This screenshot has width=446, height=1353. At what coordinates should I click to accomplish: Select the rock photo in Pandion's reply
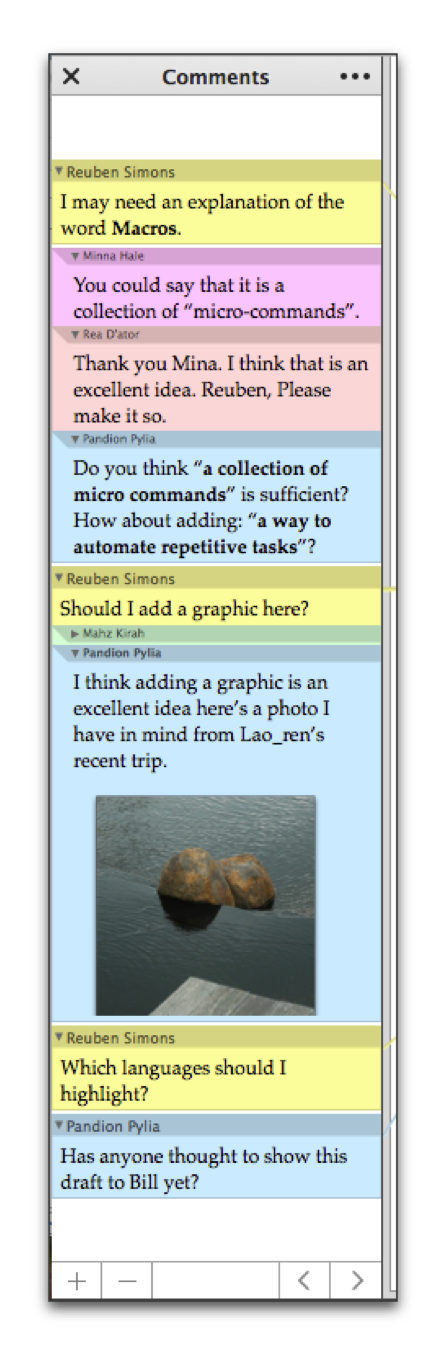(x=205, y=905)
